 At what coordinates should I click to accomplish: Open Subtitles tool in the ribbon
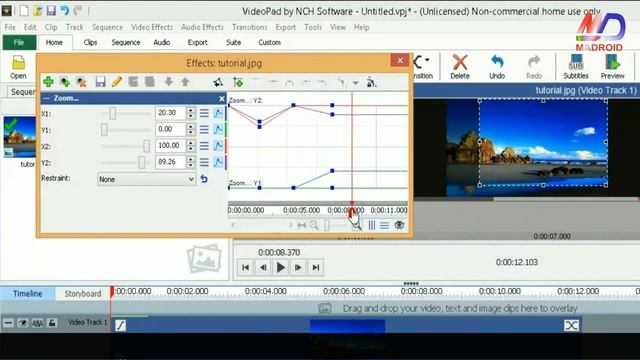[576, 67]
